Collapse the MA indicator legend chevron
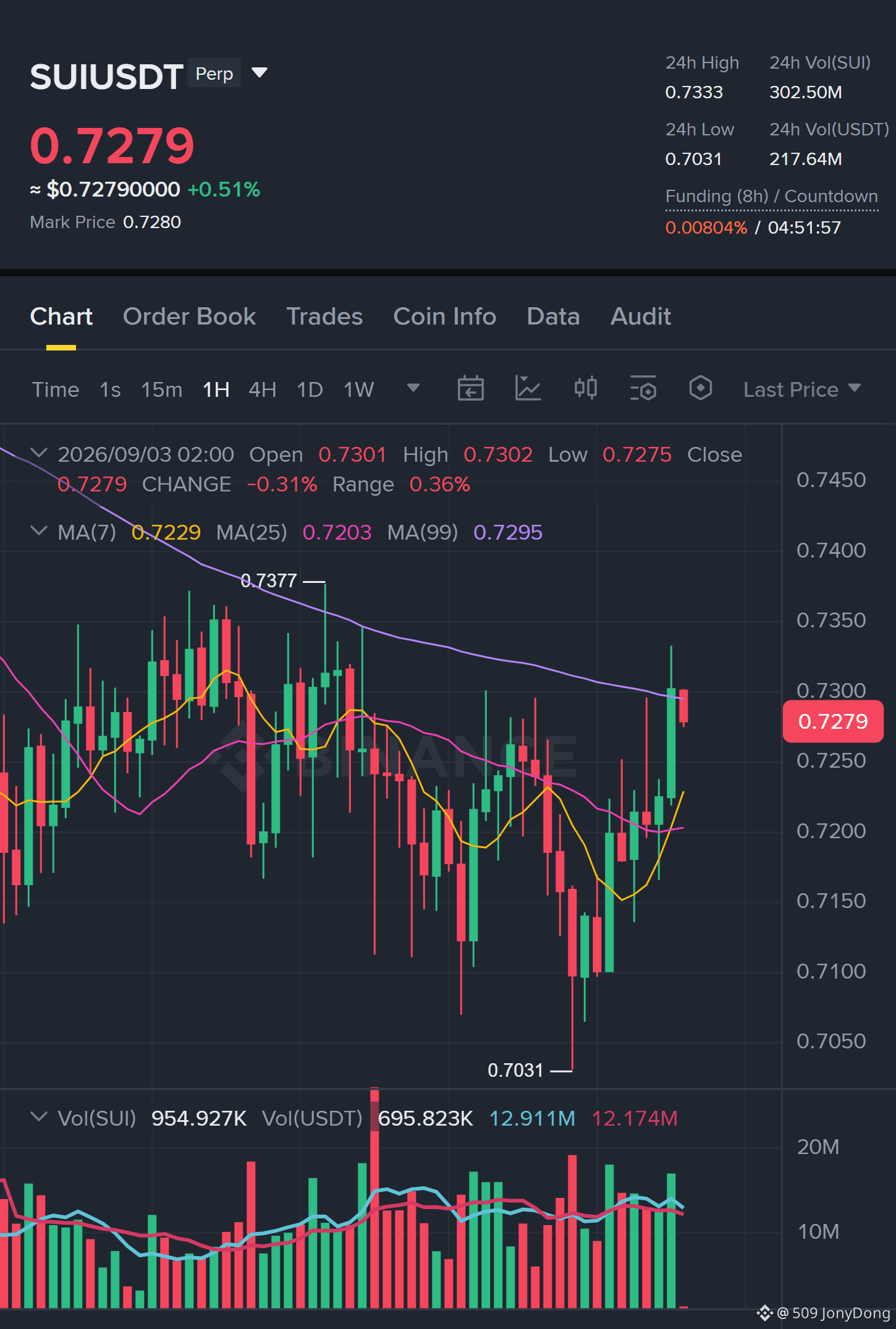The image size is (896, 1329). [38, 531]
